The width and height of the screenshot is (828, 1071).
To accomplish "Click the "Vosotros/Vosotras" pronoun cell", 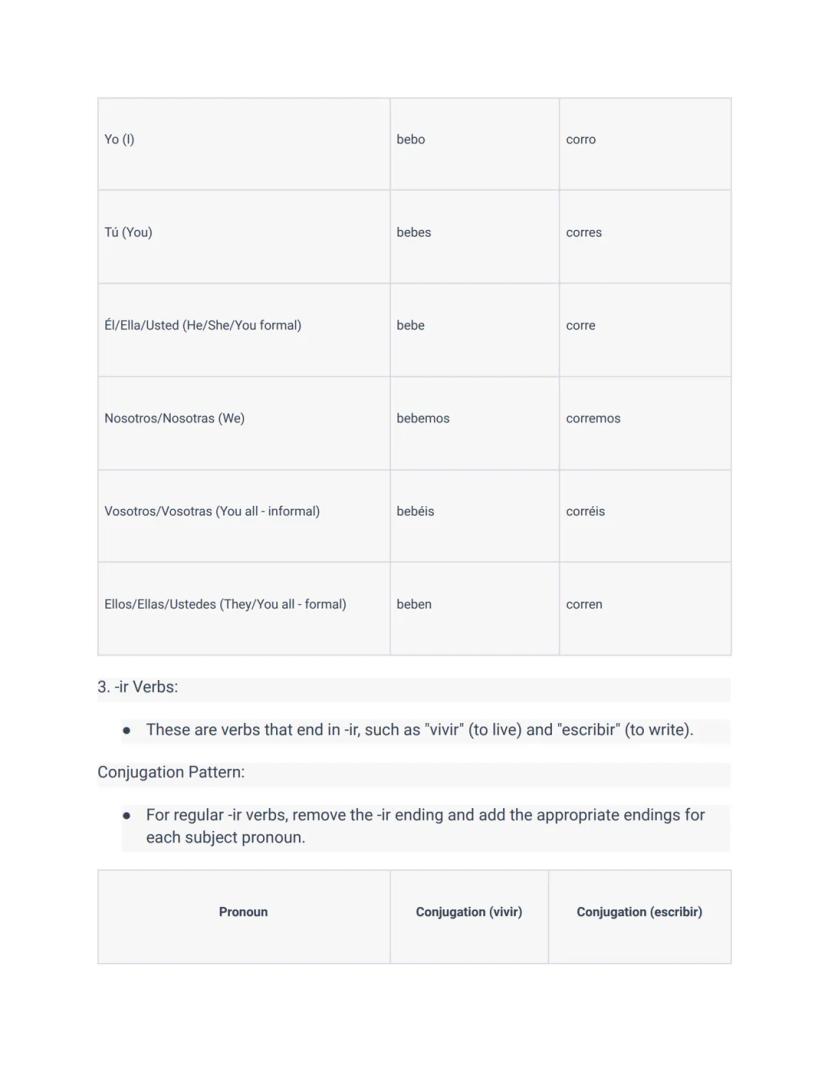I will [212, 512].
